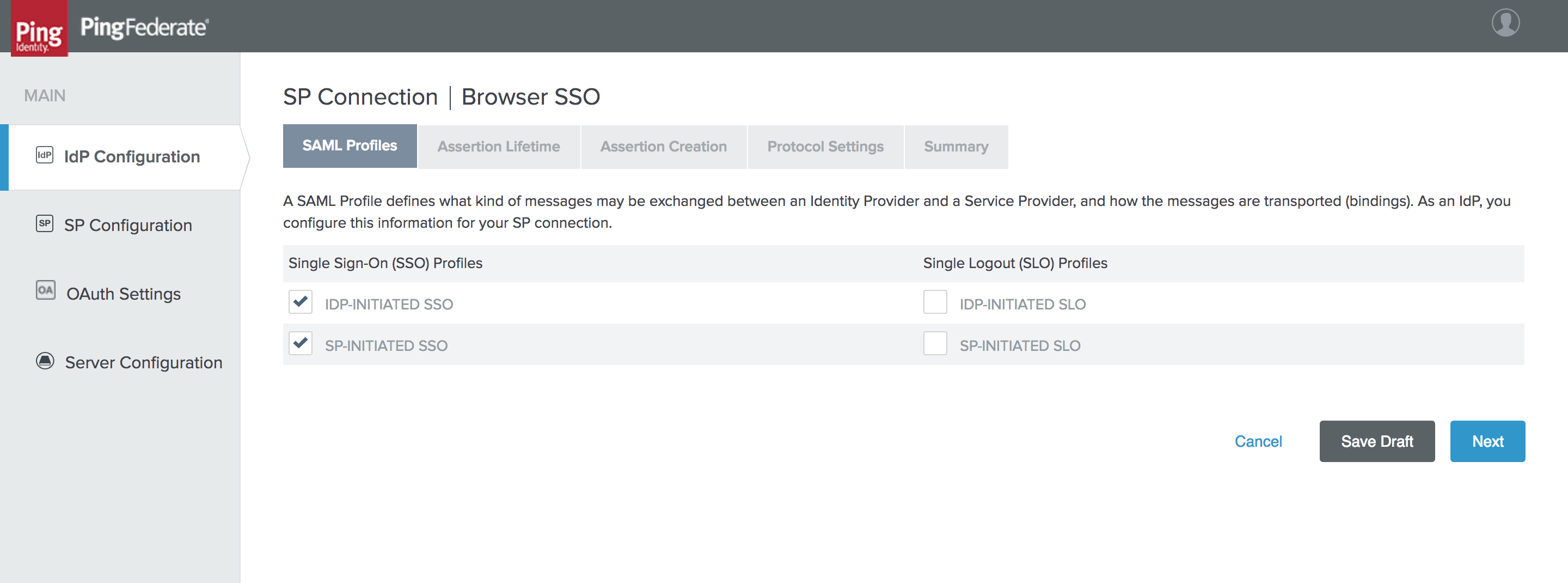
Task: Uncheck the SP-INITIATED SSO checkbox
Action: click(x=301, y=344)
